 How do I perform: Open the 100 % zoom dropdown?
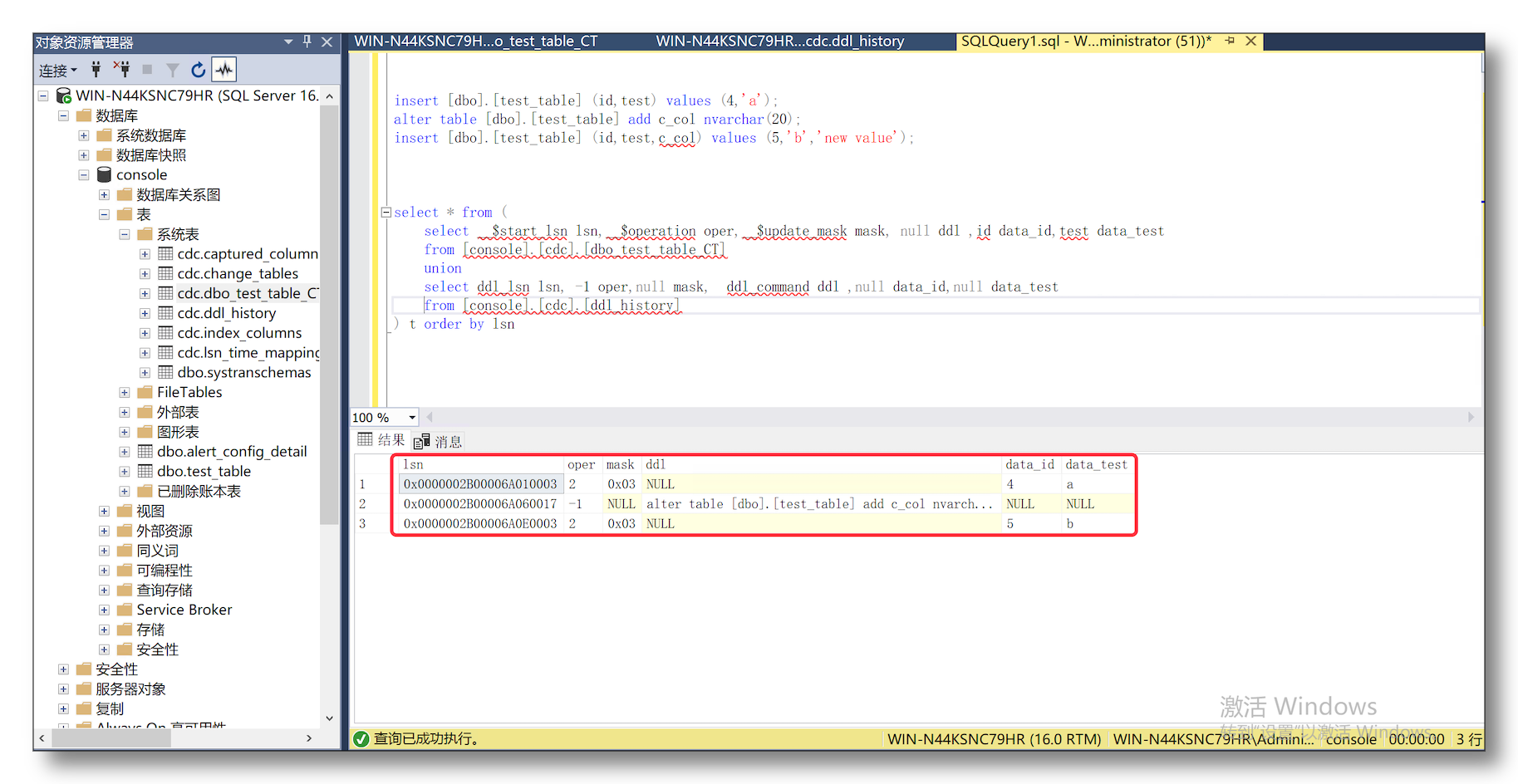412,417
